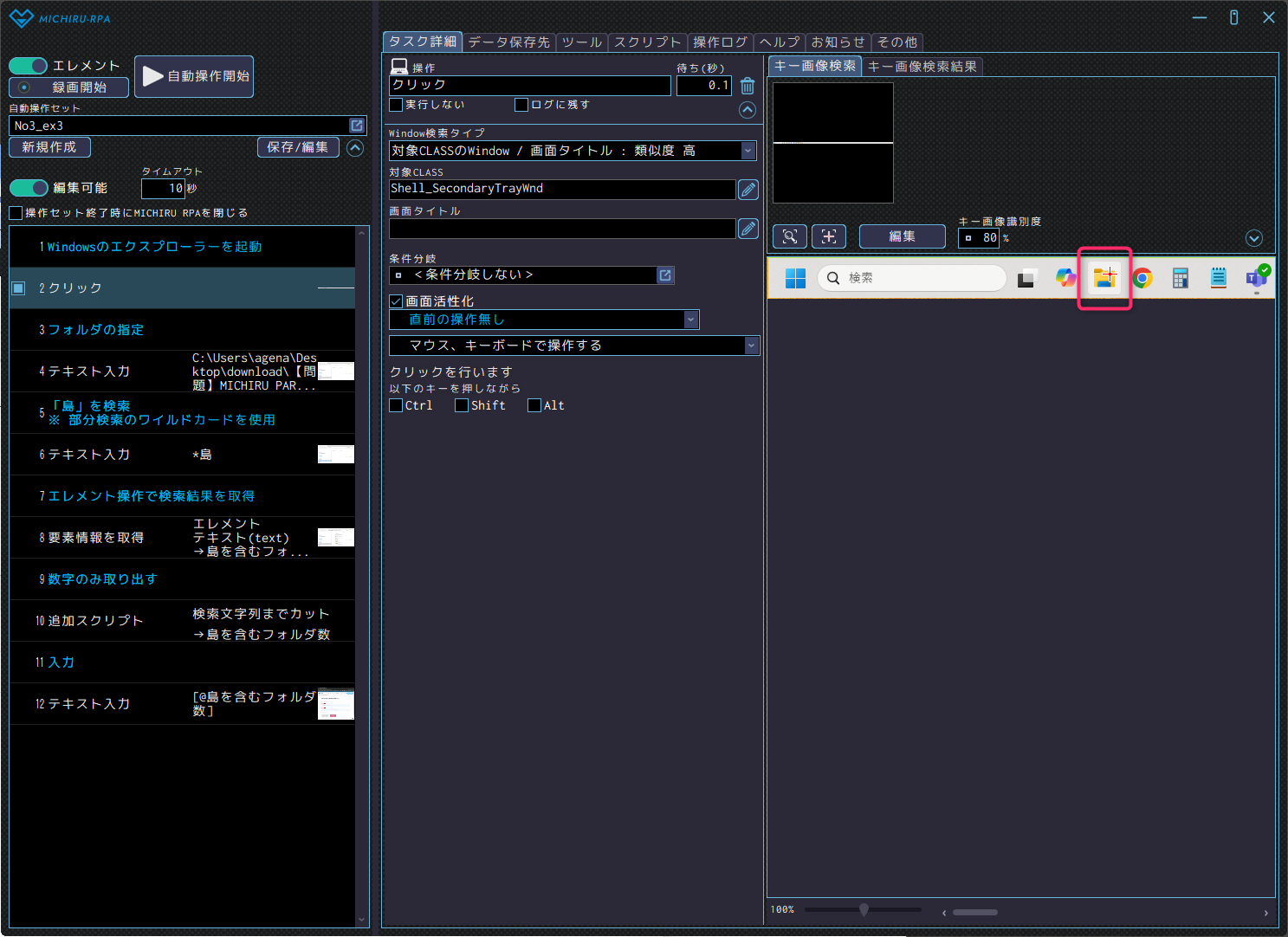
Task: Open the popup icon beside 条件分岐
Action: tap(665, 275)
